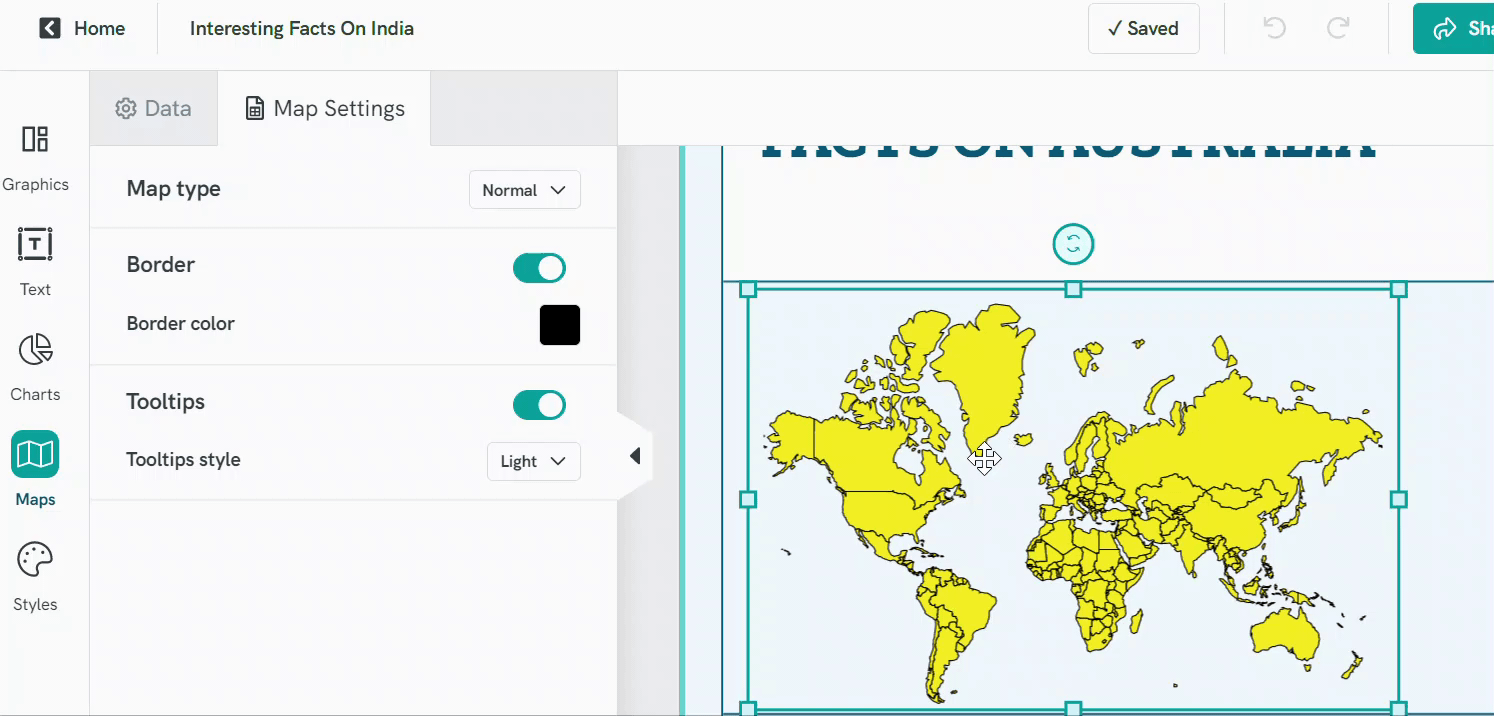The height and width of the screenshot is (716, 1494).
Task: Click the rotate handle above the map
Action: pos(1073,243)
